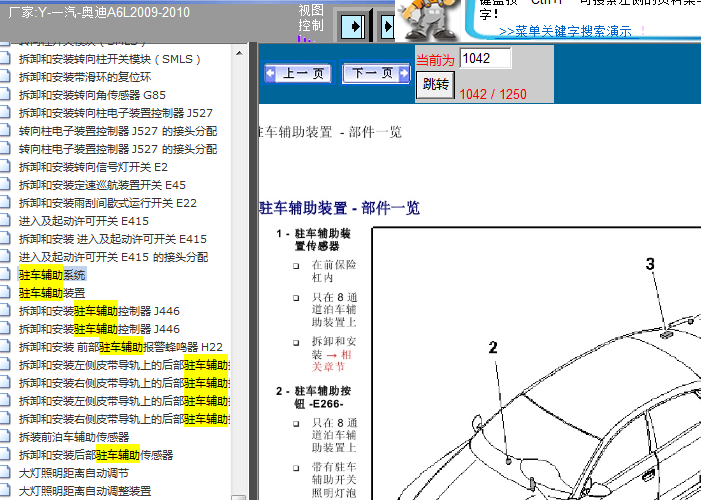The image size is (701, 500).
Task: Click item 1 heading 驻车辅助装置传感器
Action: [x=322, y=240]
